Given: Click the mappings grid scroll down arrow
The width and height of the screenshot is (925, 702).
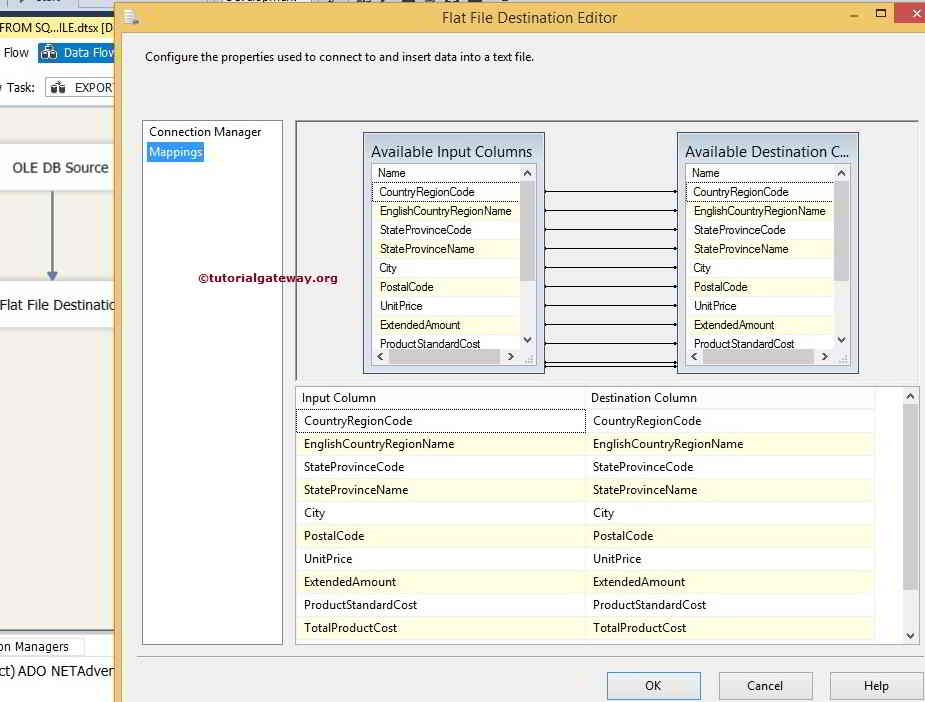Looking at the screenshot, I should 910,634.
